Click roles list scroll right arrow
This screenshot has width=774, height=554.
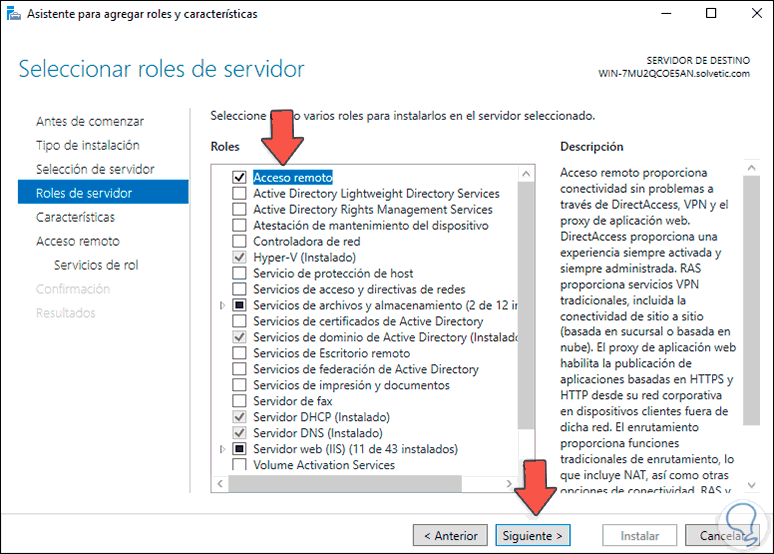(509, 483)
